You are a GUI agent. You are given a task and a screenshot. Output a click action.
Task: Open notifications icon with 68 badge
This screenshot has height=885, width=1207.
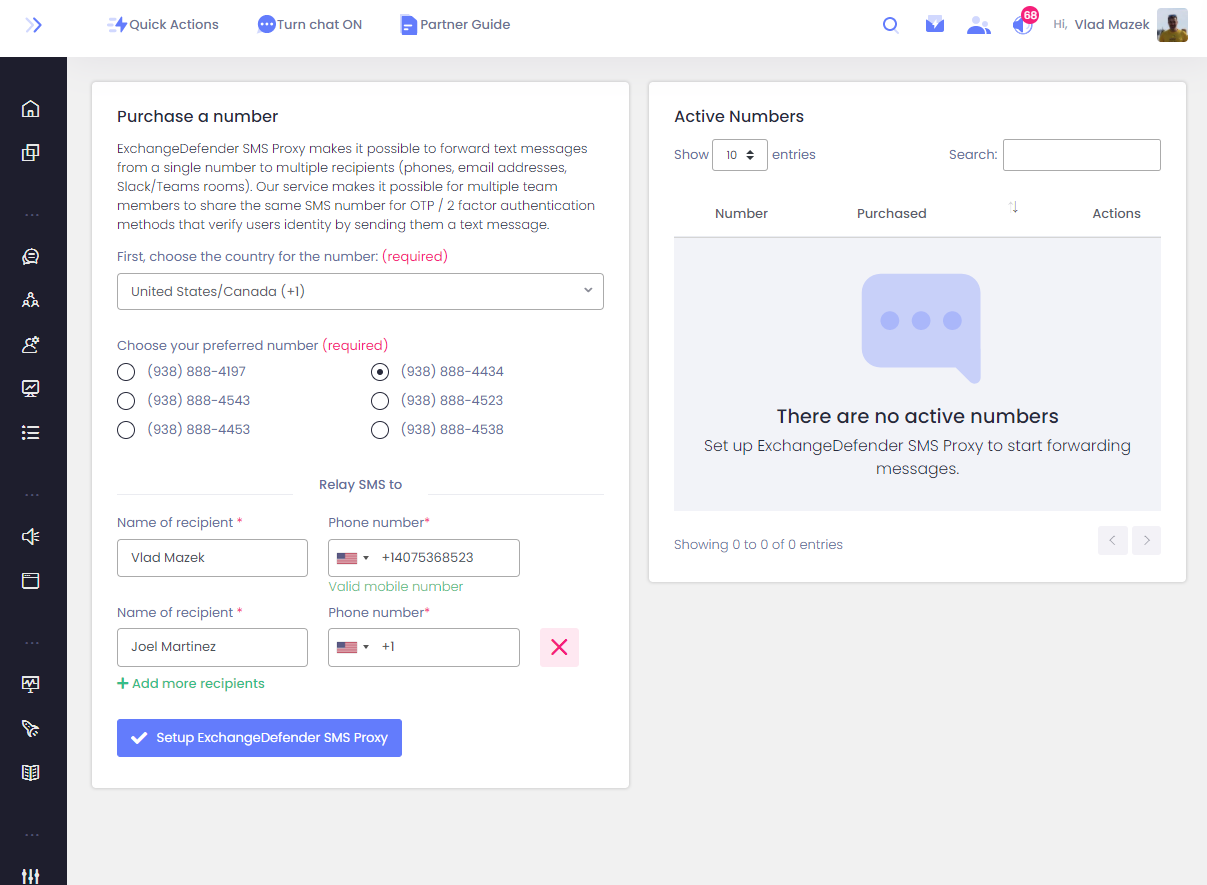tap(1022, 25)
